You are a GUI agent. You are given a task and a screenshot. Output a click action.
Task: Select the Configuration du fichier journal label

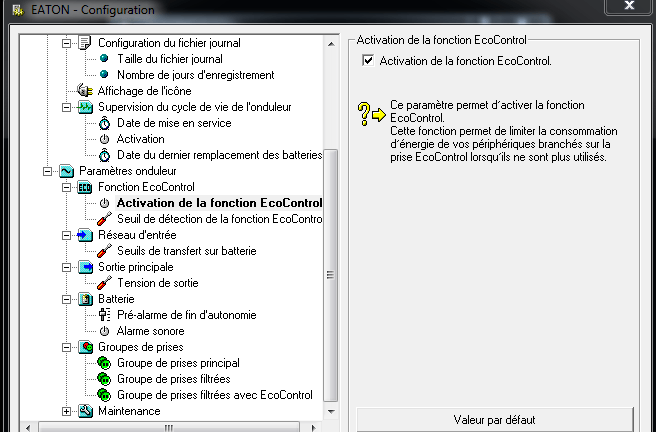pyautogui.click(x=169, y=43)
